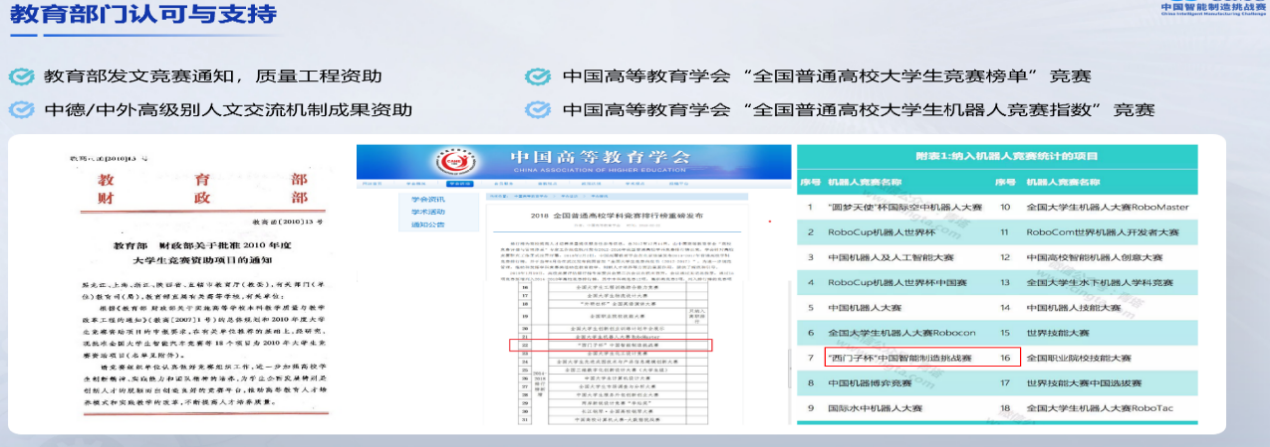Screen dimensions: 1270x447
Task: Open the 学会资讯 sidebar link
Action: 428,199
